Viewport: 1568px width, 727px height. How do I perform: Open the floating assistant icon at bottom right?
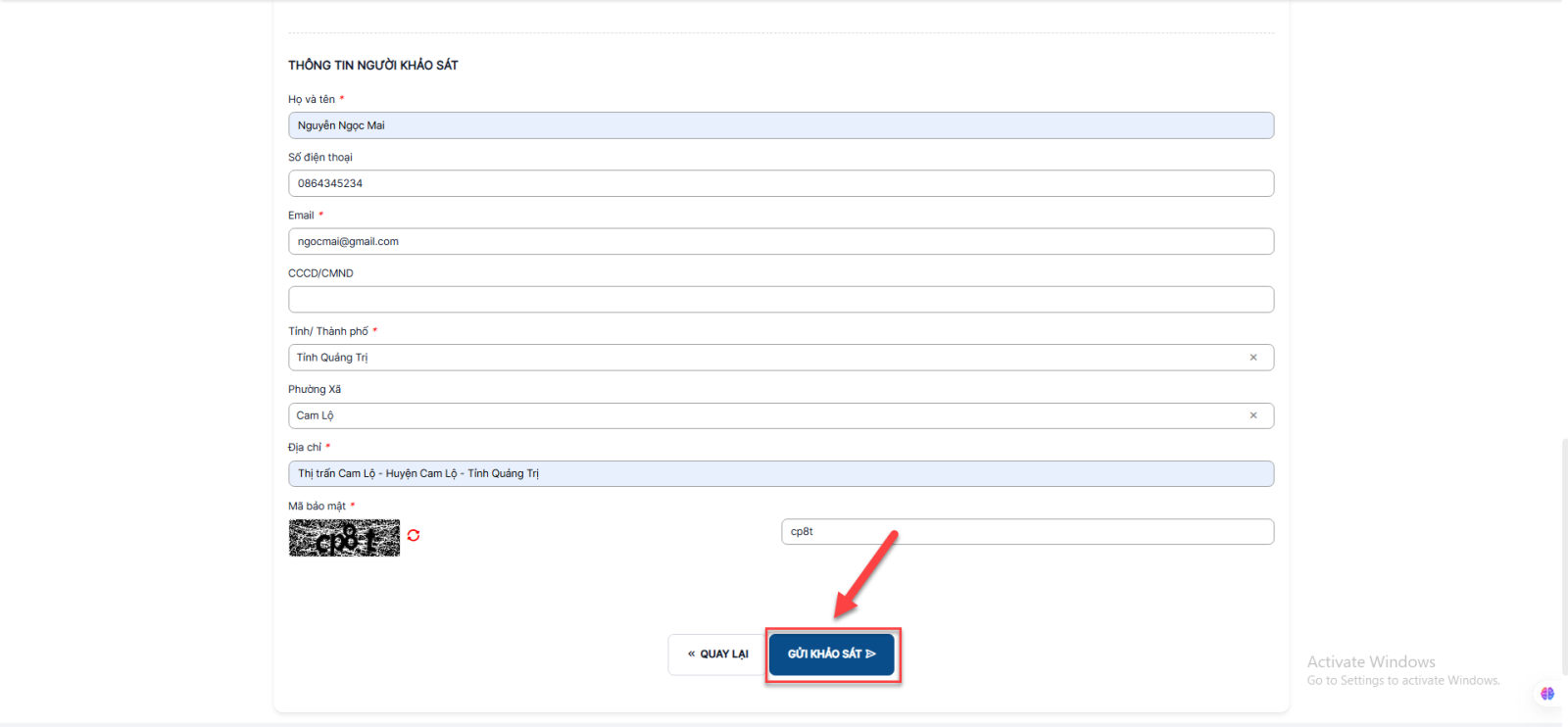tap(1547, 694)
